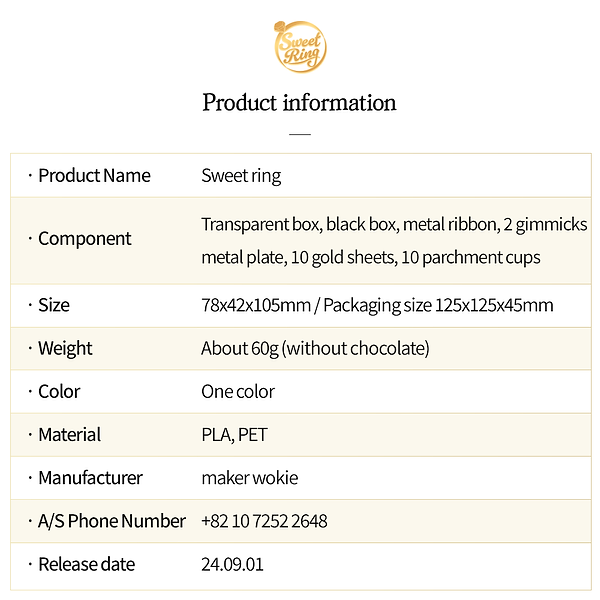Click the Transparent box, black box component line
600x600 pixels.
click(x=394, y=224)
